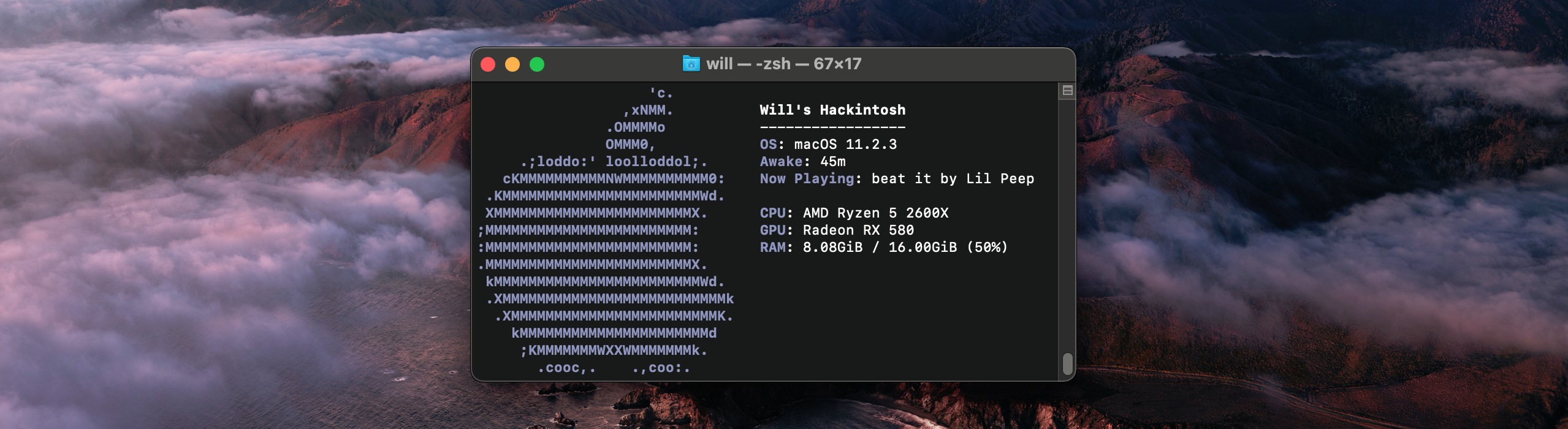Click the "Will's Hackintosh" heading text
This screenshot has width=1568, height=429.
(x=832, y=110)
